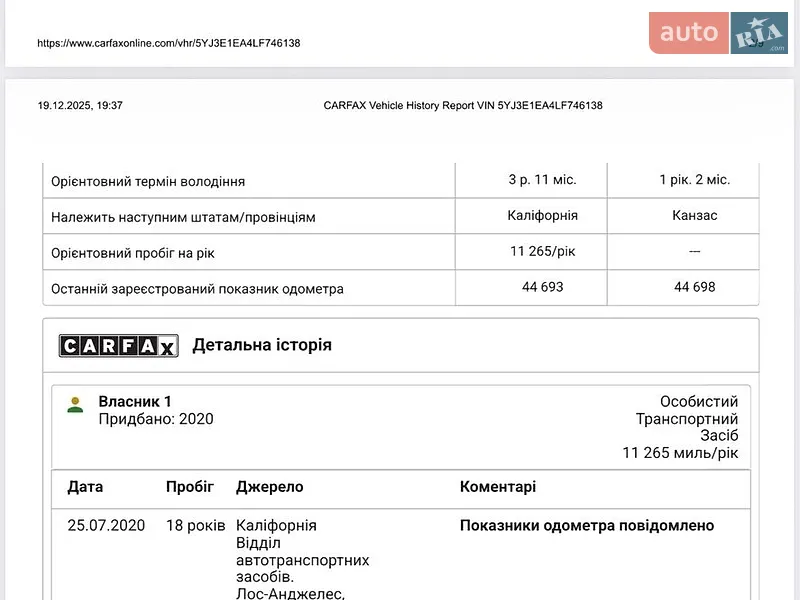Select comment 'Показники одометра повідомлено'
Screen dimensions: 800x600
[587, 526]
